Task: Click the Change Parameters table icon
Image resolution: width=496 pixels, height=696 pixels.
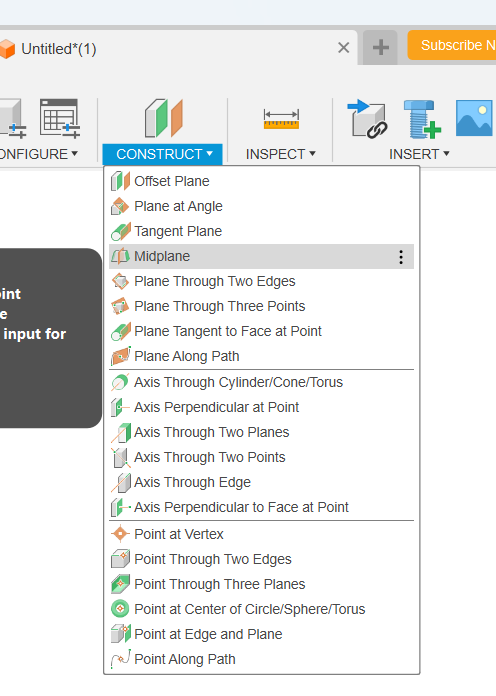Action: coord(60,118)
